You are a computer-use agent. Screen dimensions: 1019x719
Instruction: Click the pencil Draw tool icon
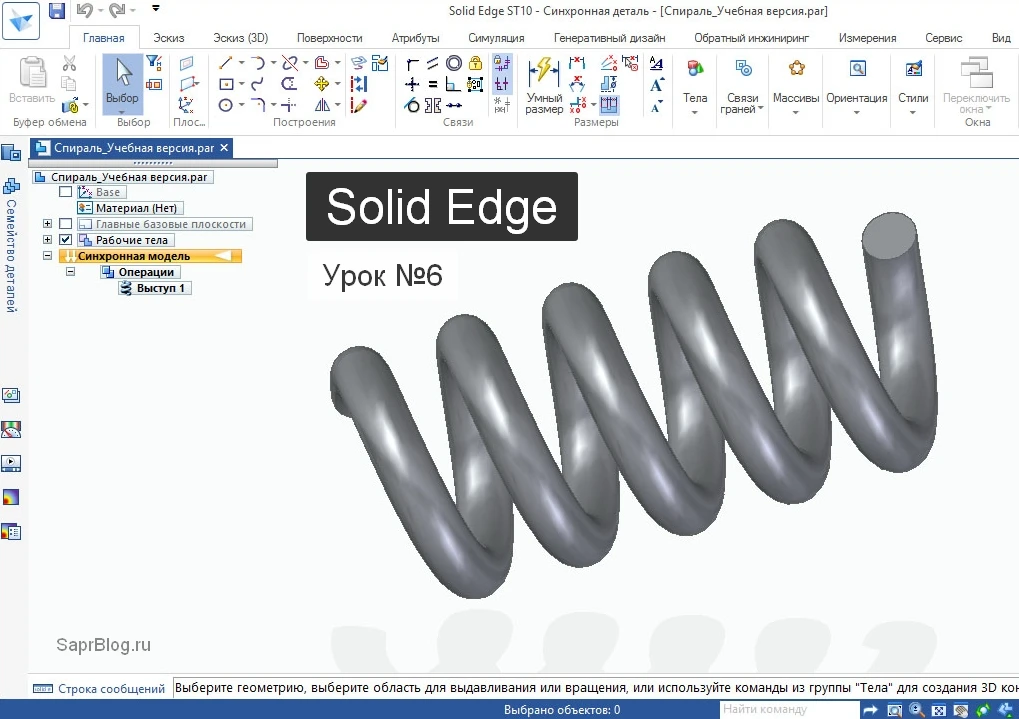tap(359, 105)
